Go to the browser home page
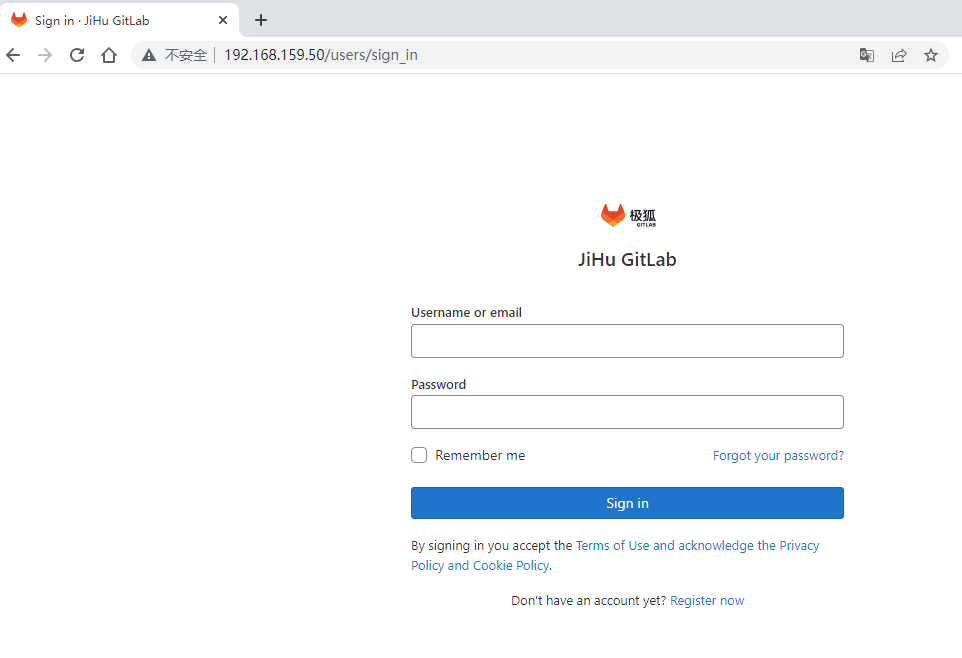The image size is (962, 658). pyautogui.click(x=109, y=55)
